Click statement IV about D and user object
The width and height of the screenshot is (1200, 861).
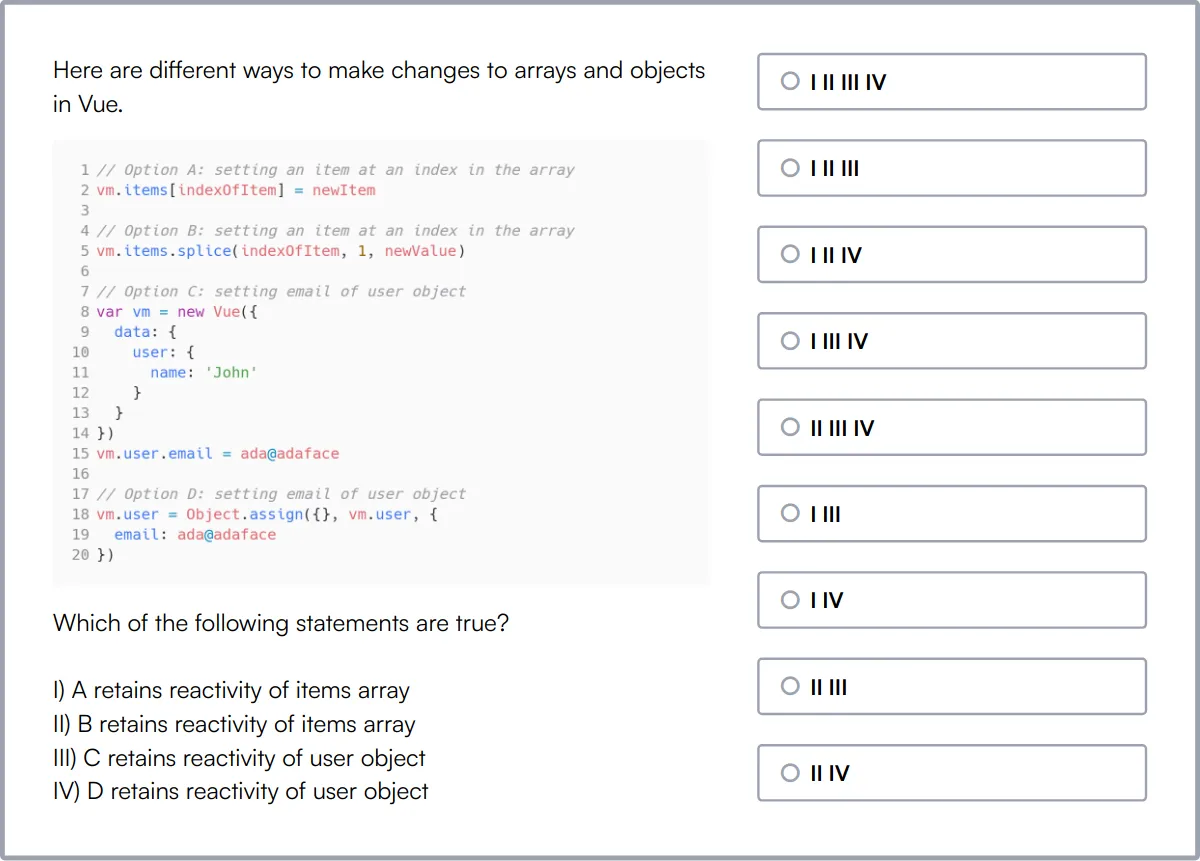click(241, 791)
